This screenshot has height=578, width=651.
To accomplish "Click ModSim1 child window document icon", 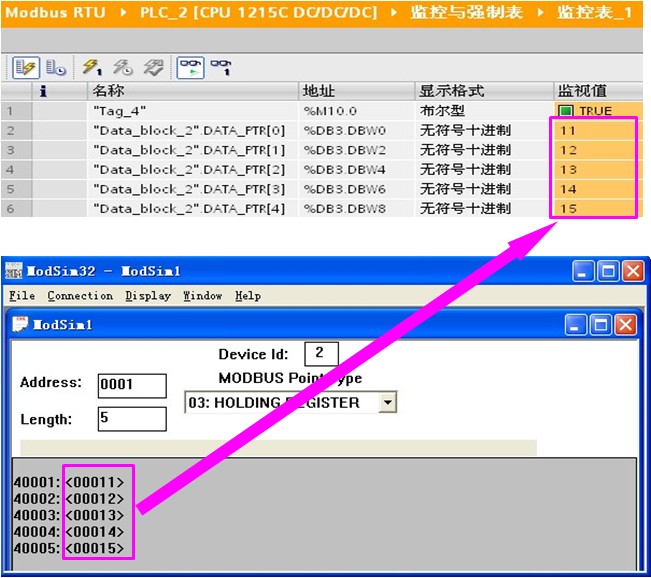I will 20,324.
